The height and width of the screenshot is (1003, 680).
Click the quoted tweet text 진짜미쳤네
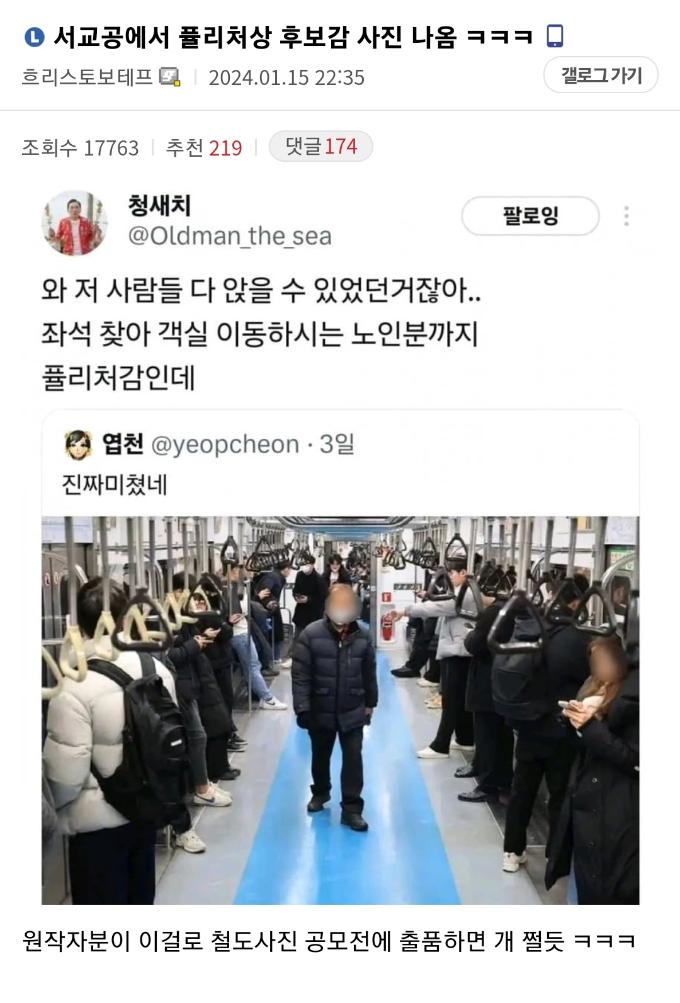(115, 484)
